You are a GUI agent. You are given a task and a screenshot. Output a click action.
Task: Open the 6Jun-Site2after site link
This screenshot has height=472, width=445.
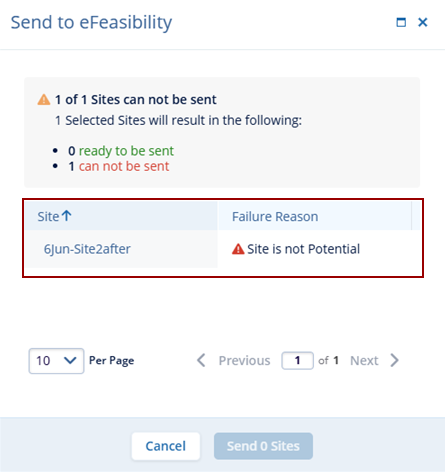pyautogui.click(x=87, y=249)
